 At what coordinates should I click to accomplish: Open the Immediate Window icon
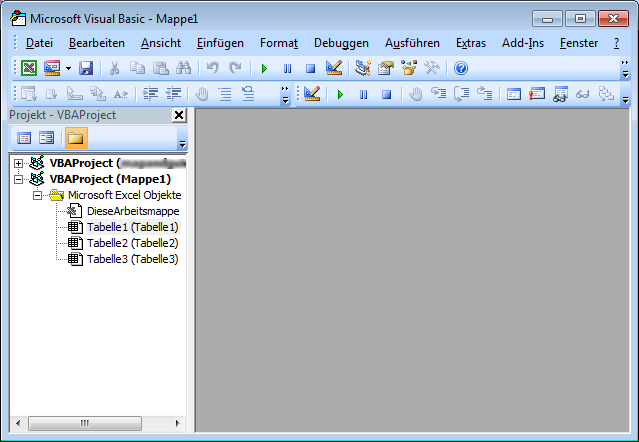click(537, 94)
